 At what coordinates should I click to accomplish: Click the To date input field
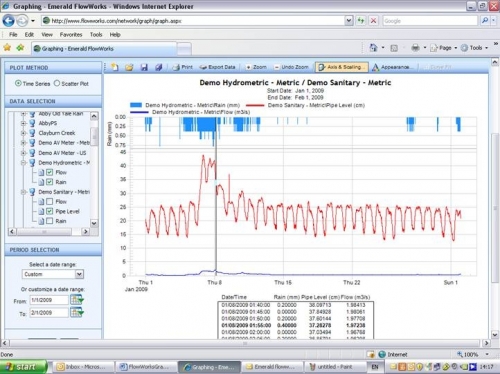(49, 313)
